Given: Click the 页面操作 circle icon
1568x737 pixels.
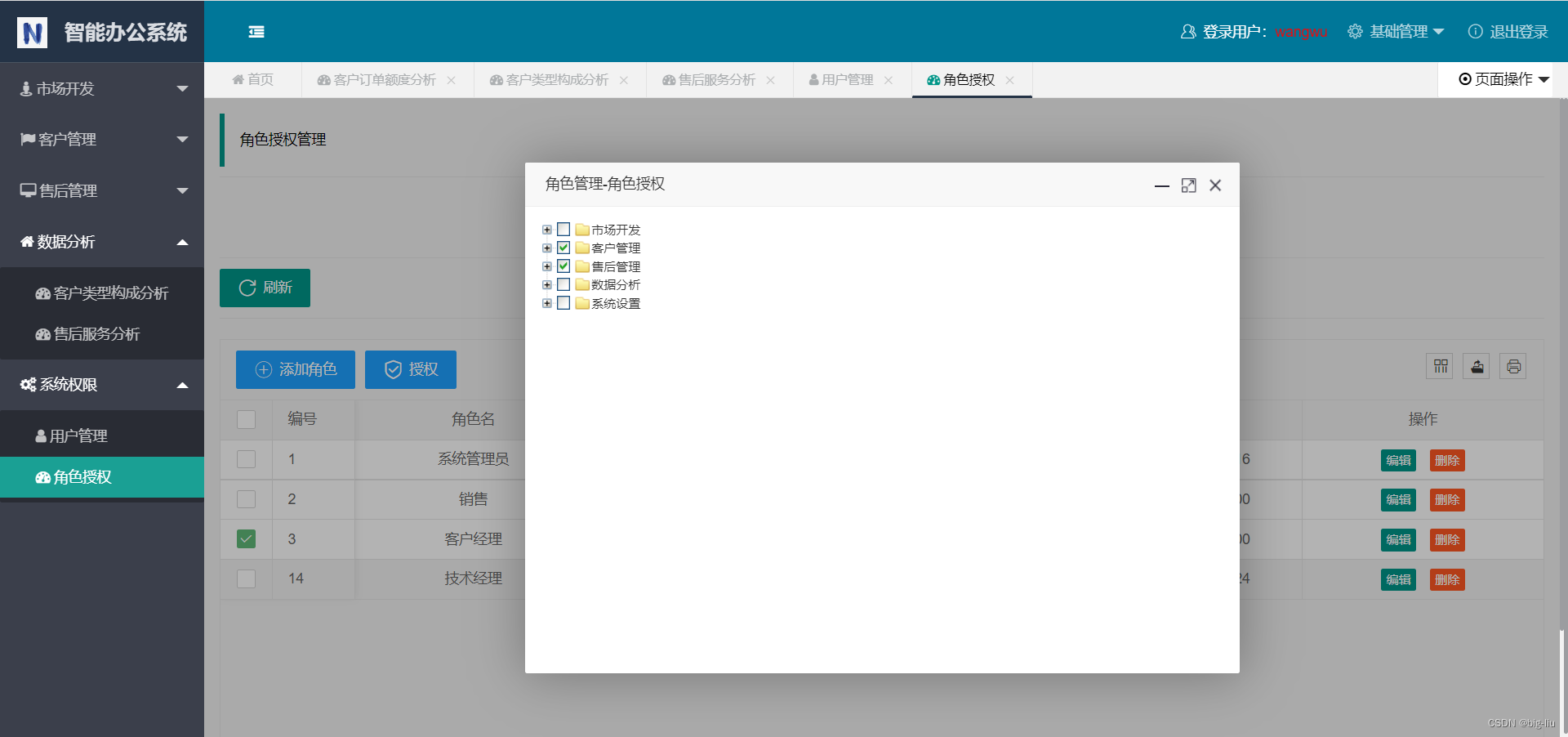Looking at the screenshot, I should [1465, 79].
